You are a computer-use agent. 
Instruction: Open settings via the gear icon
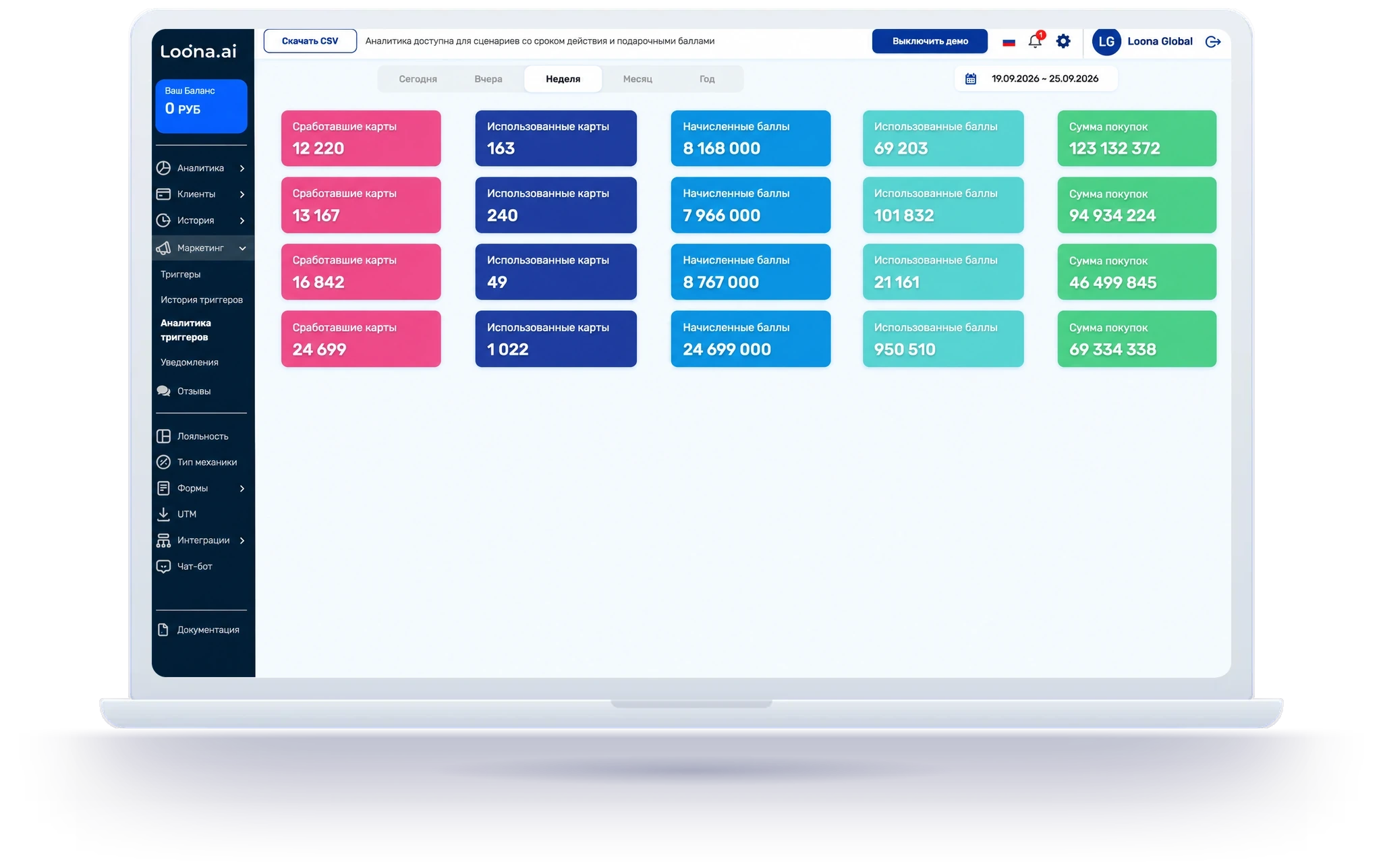click(x=1063, y=41)
